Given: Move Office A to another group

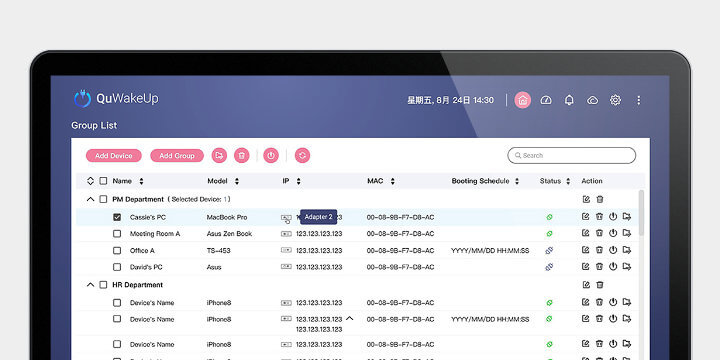Looking at the screenshot, I should click(x=627, y=250).
